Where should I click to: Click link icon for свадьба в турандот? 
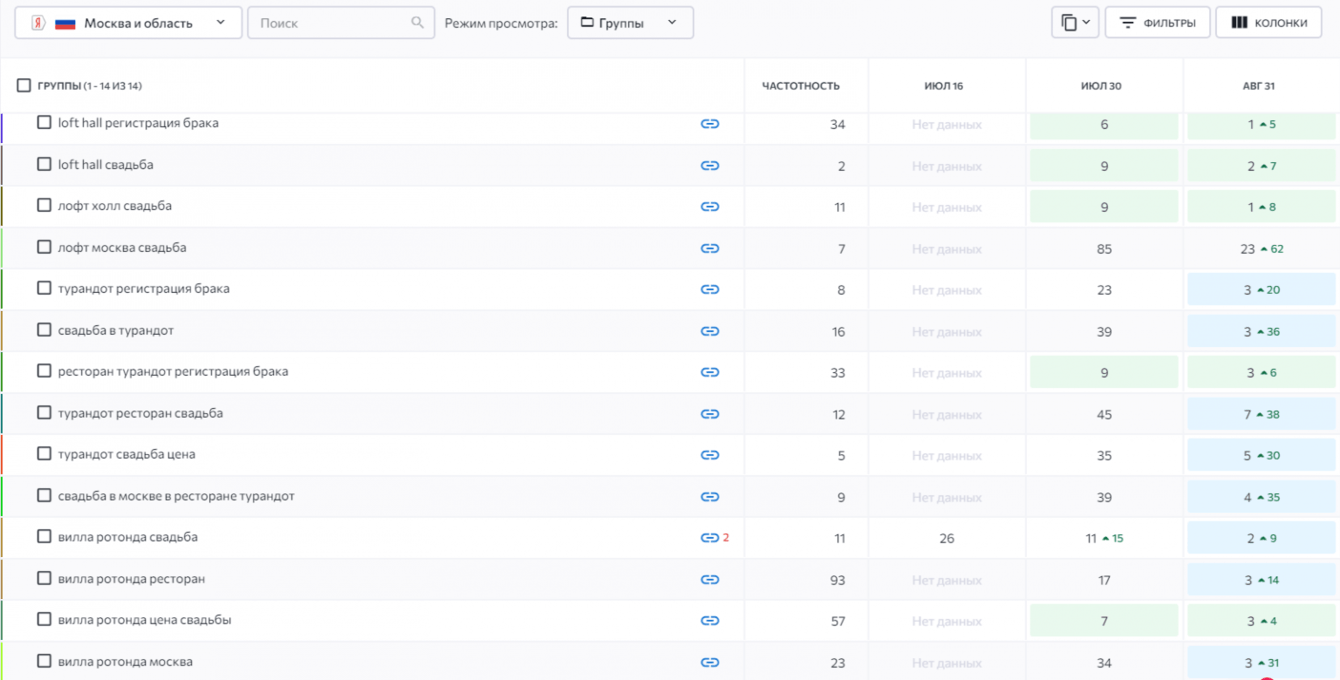[x=710, y=332]
